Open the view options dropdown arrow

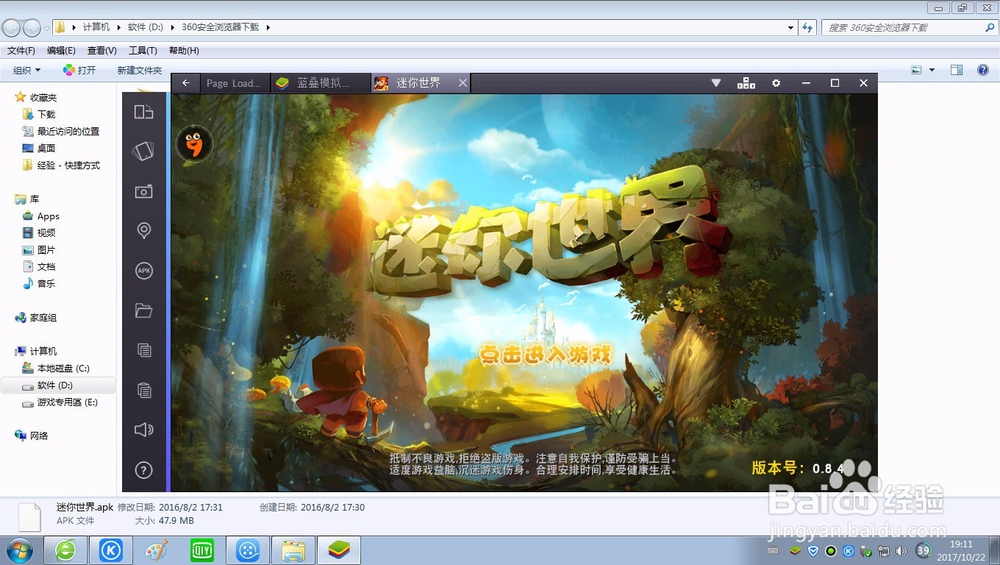[932, 70]
